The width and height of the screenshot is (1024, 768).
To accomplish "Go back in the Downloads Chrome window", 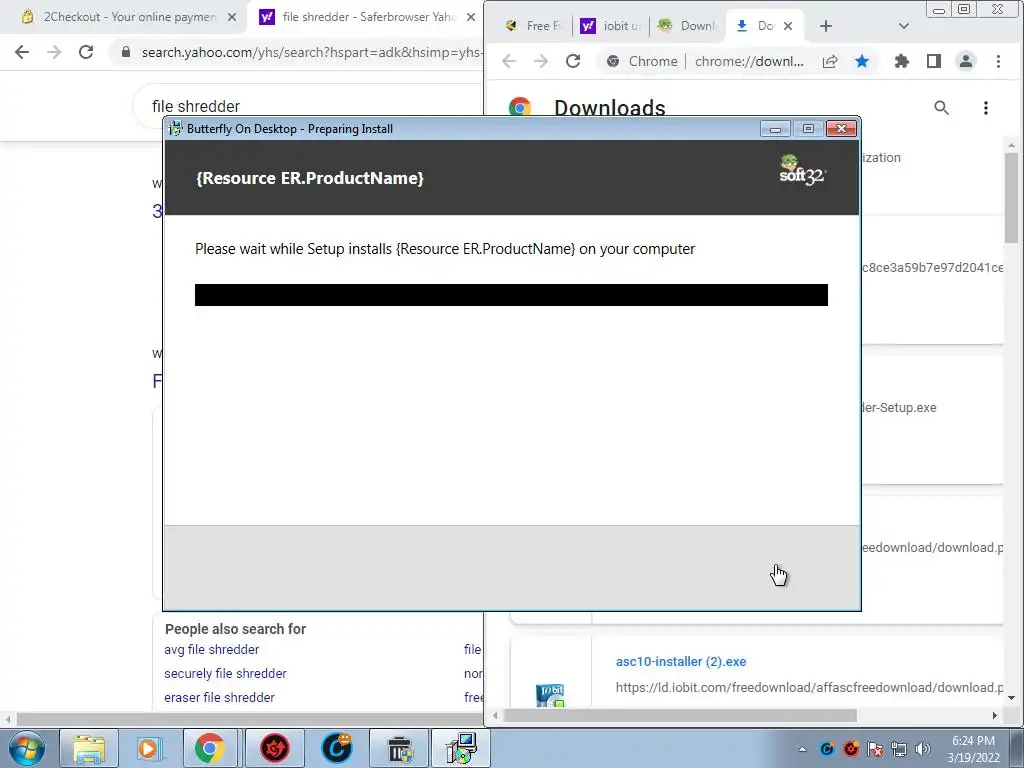I will tap(509, 61).
